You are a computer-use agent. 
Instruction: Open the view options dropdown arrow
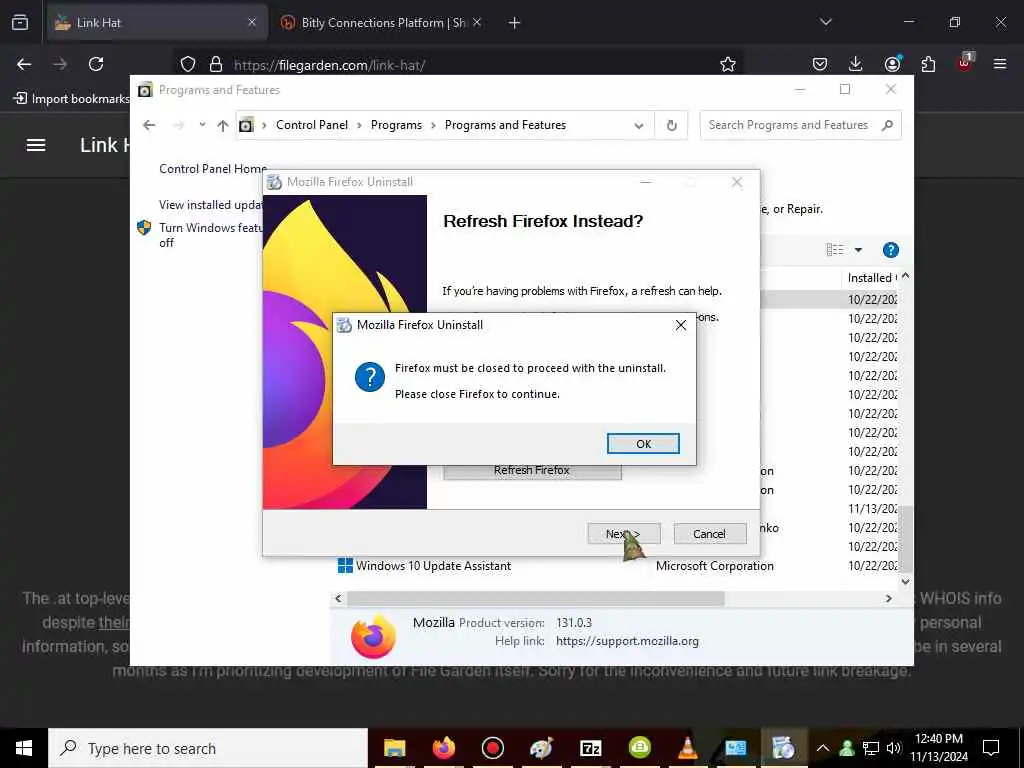(858, 249)
